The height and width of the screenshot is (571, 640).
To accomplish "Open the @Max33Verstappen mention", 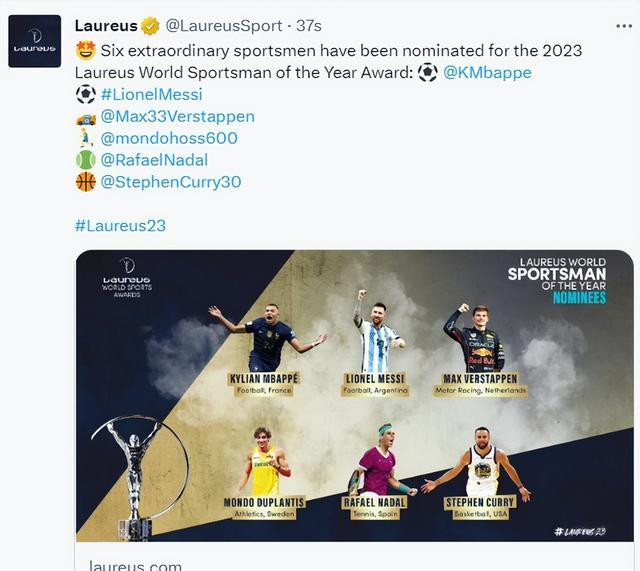I will [178, 116].
